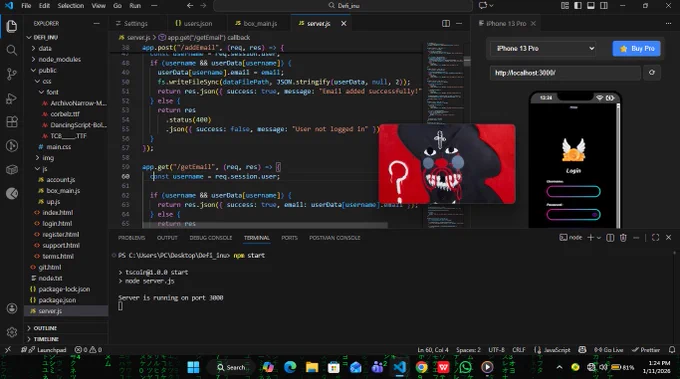Image resolution: width=680 pixels, height=379 pixels.
Task: Split the terminal
Action: pos(610,238)
